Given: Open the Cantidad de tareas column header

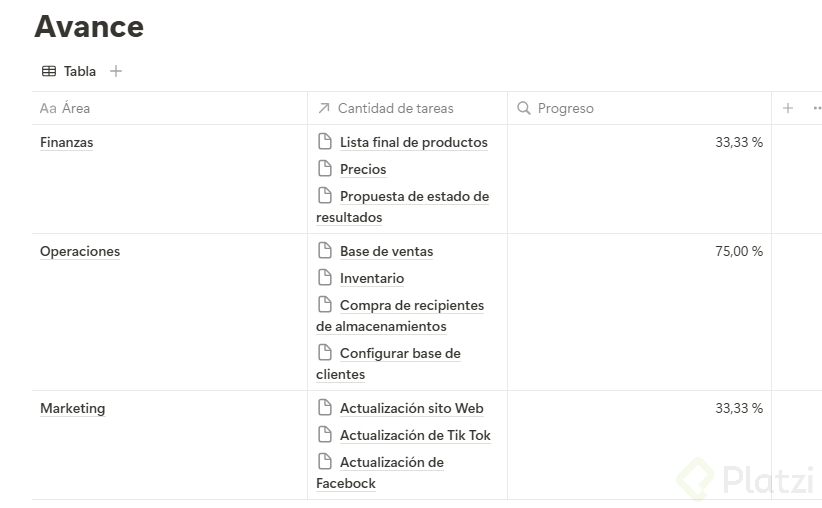Looking at the screenshot, I should (395, 108).
